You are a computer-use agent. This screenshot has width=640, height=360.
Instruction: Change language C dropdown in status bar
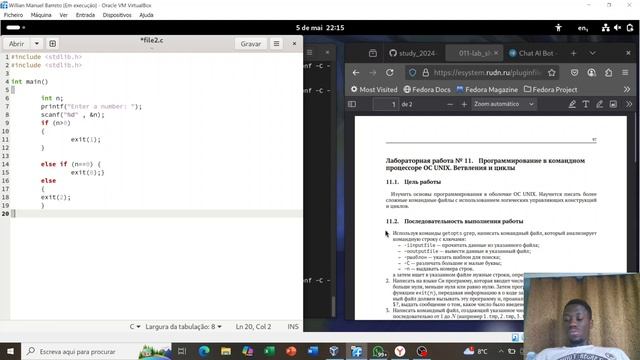click(x=135, y=327)
